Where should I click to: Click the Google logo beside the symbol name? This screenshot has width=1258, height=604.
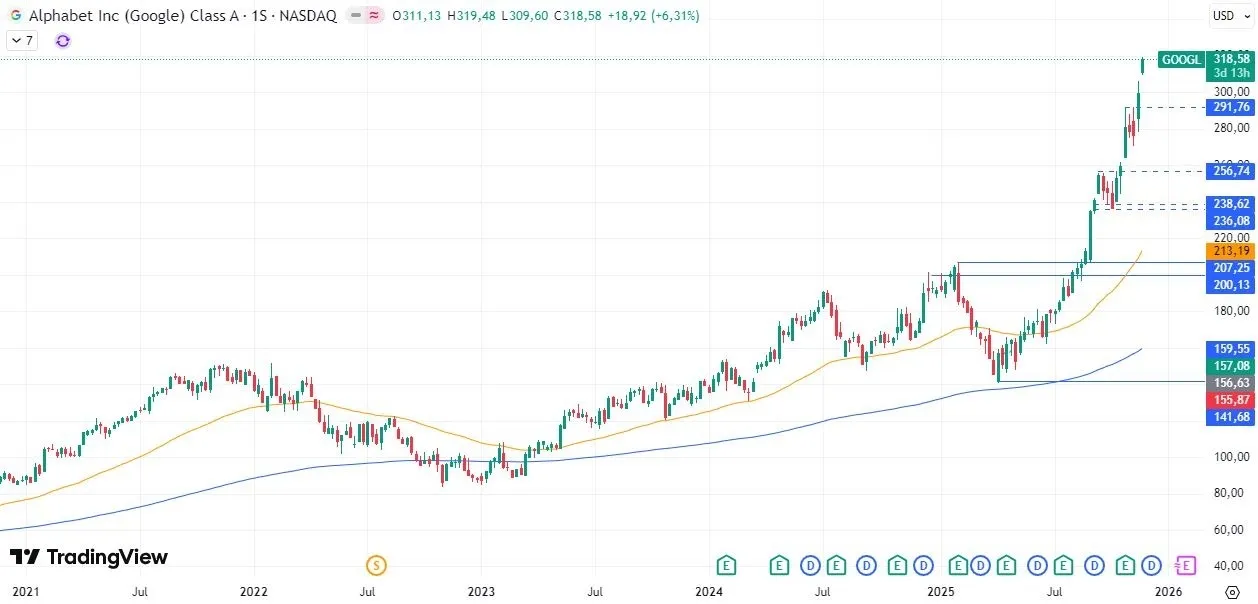coord(15,15)
